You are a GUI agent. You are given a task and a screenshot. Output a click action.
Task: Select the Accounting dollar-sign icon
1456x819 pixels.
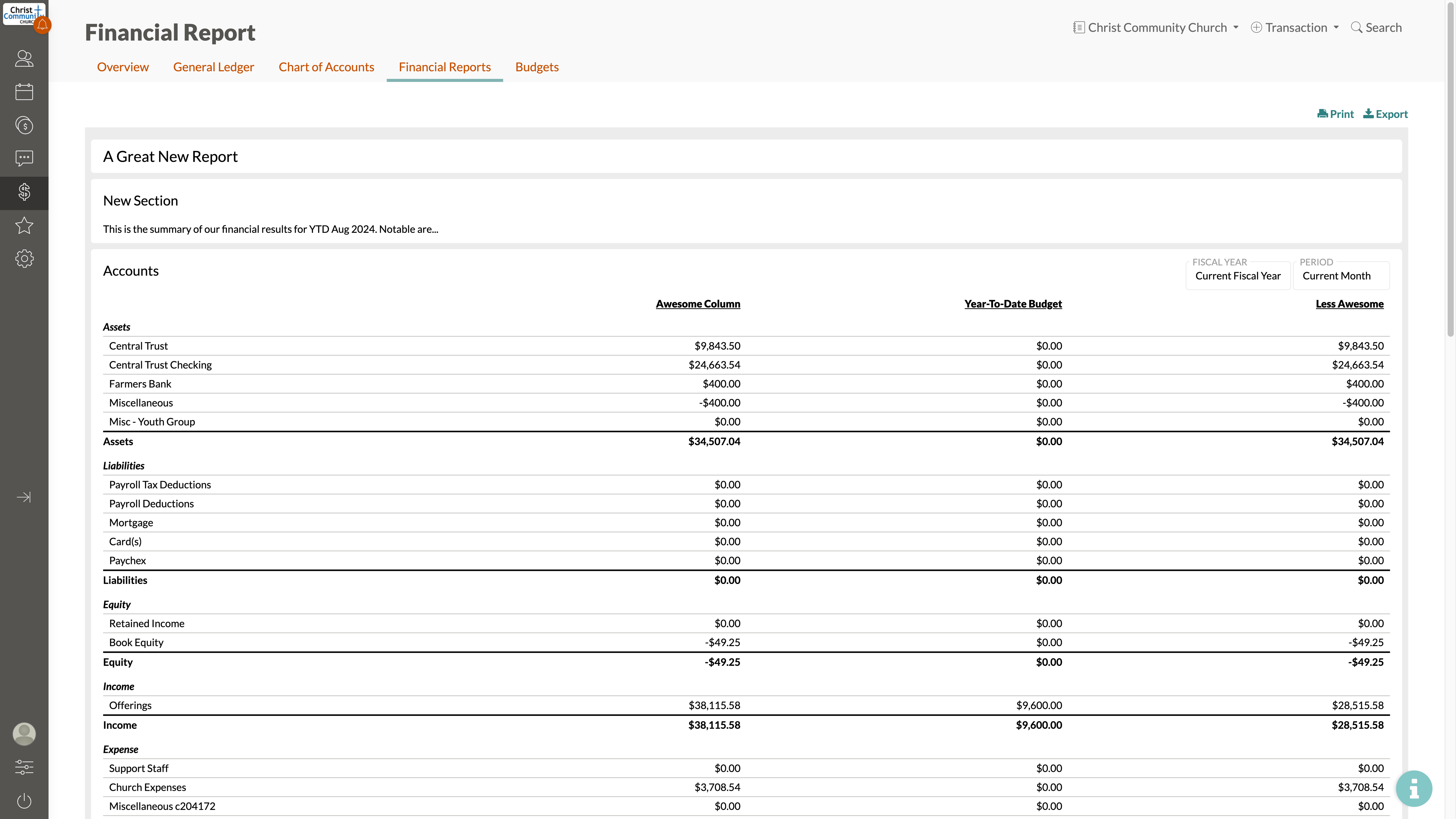(x=24, y=192)
